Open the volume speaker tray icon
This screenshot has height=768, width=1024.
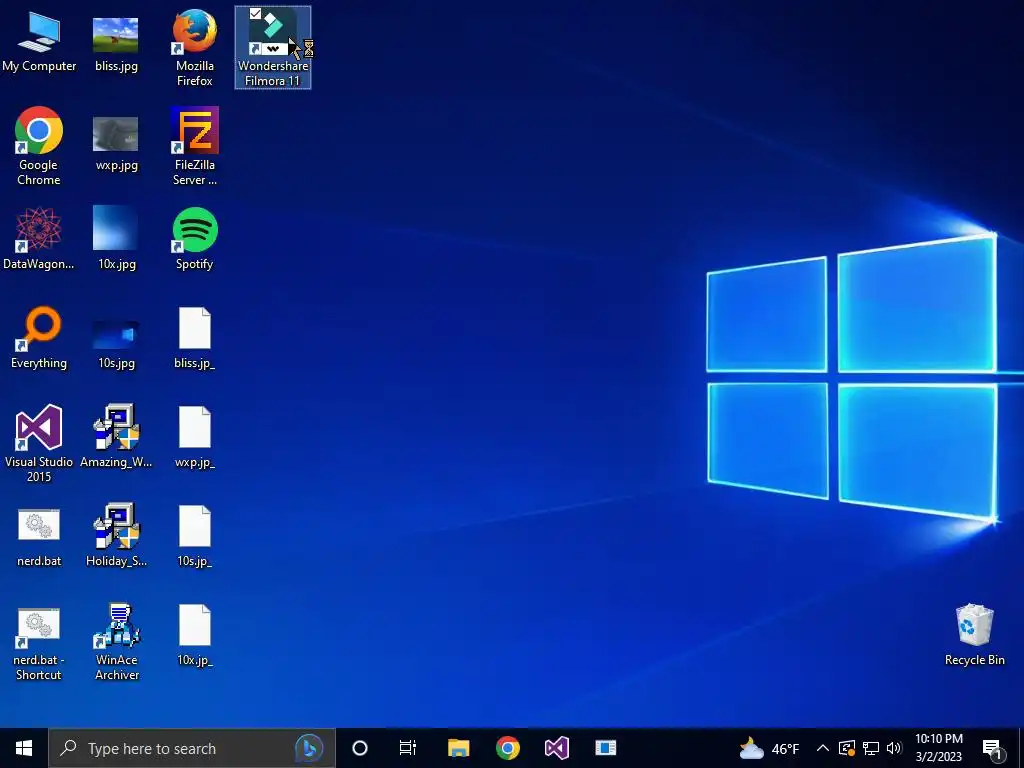894,748
